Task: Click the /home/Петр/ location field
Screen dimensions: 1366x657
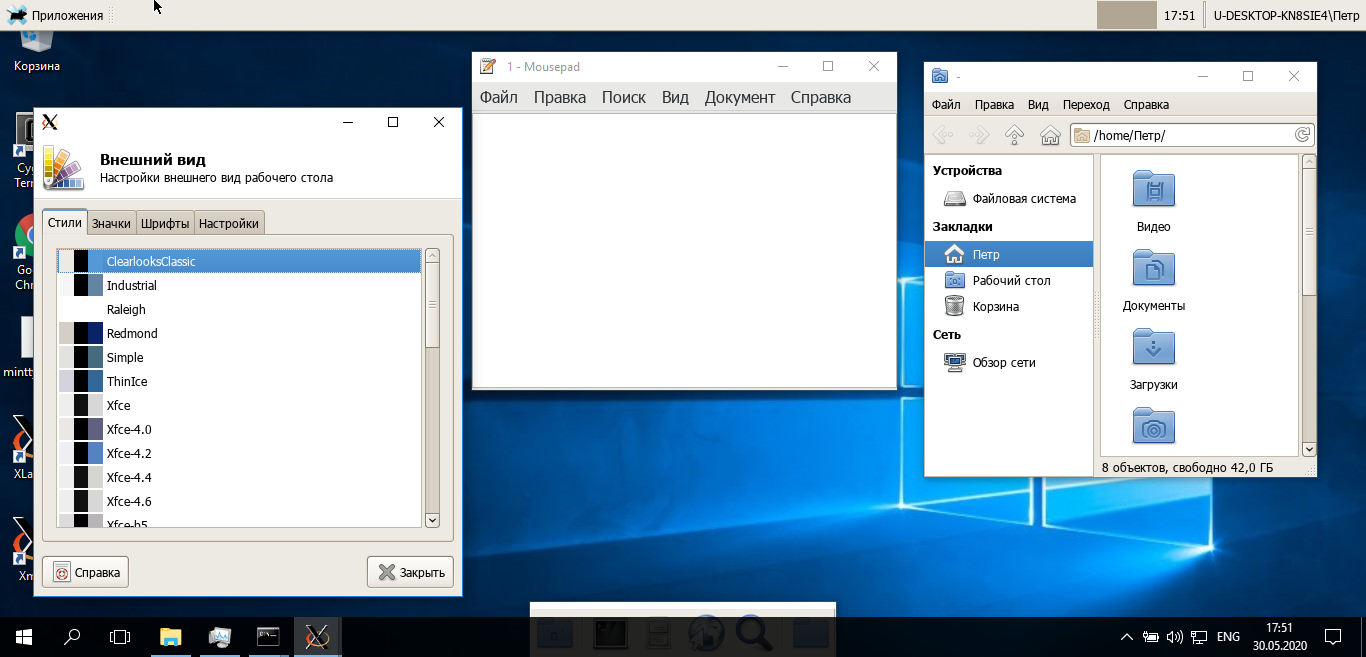Action: (x=1185, y=135)
